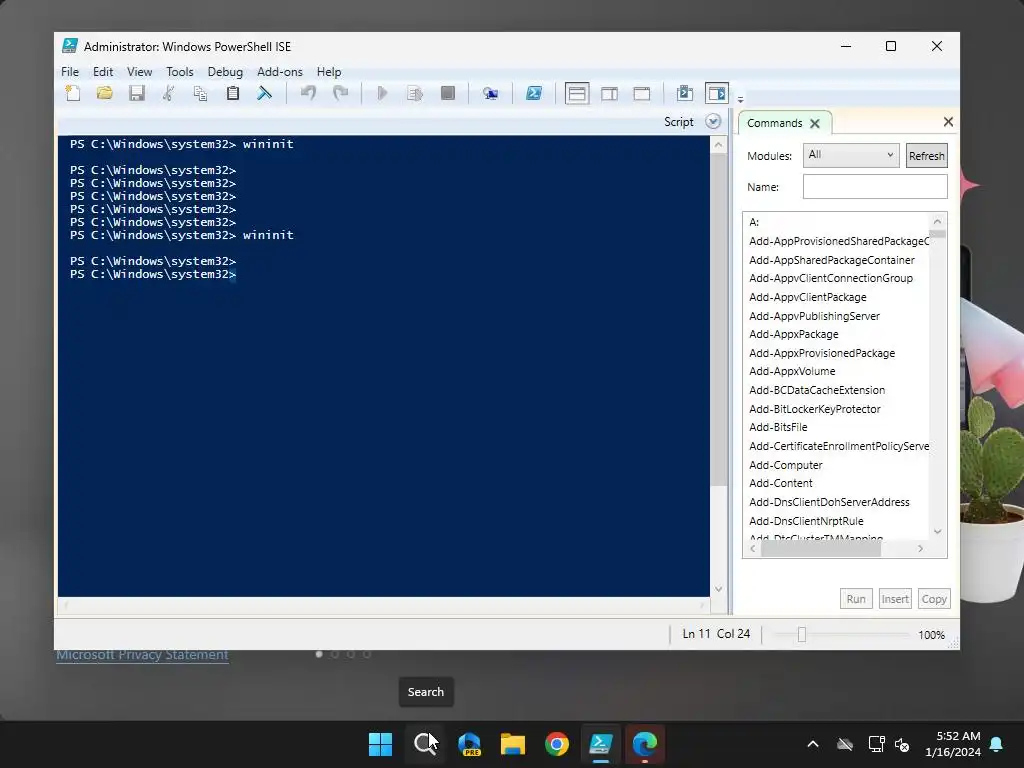Image resolution: width=1024 pixels, height=768 pixels.
Task: Show script pane top layout icon
Action: click(577, 93)
